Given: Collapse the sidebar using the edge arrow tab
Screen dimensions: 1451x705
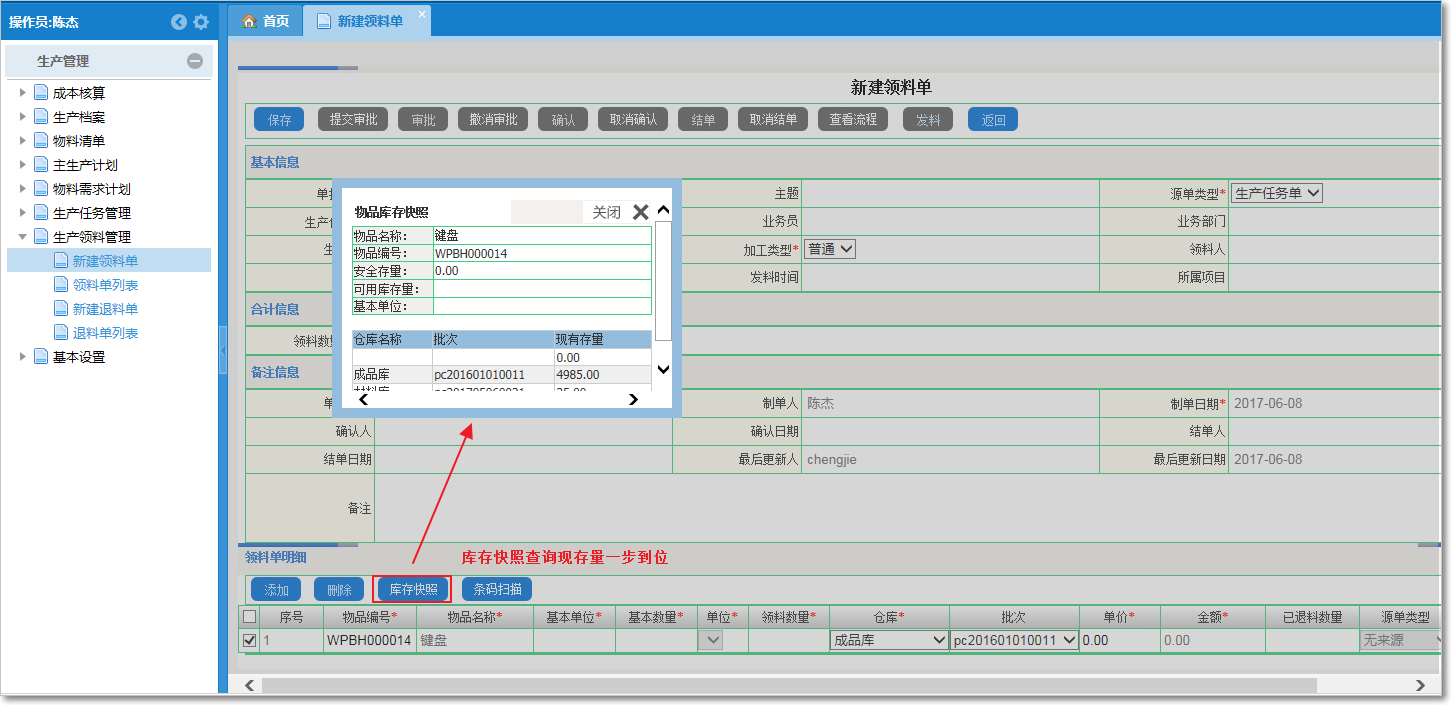Looking at the screenshot, I should pos(222,351).
